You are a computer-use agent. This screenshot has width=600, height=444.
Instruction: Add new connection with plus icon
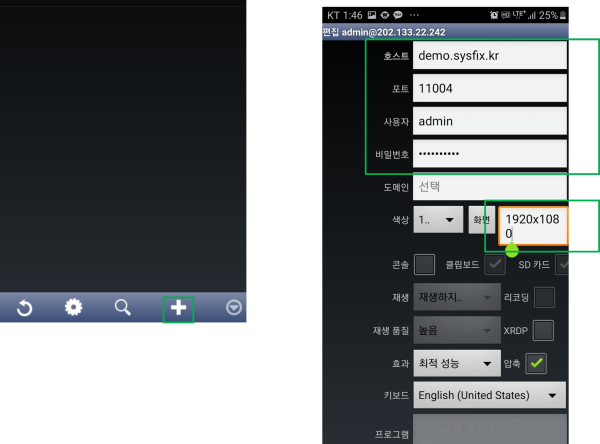(x=178, y=308)
